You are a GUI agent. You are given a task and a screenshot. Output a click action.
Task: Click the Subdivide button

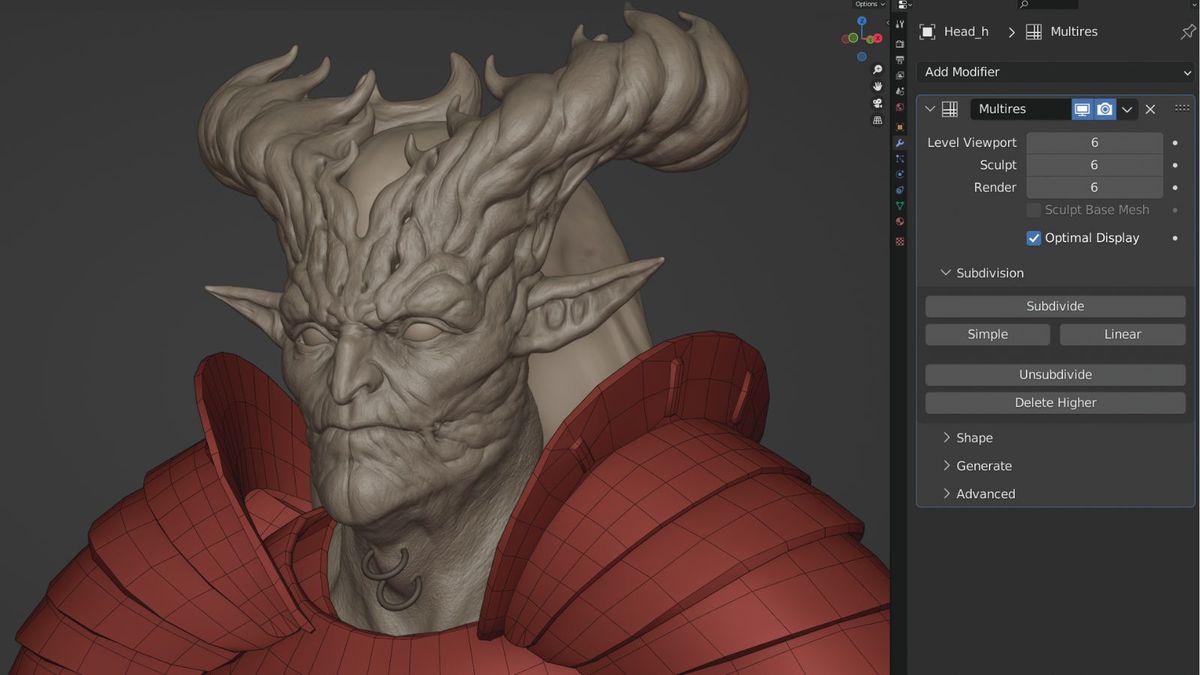point(1054,306)
